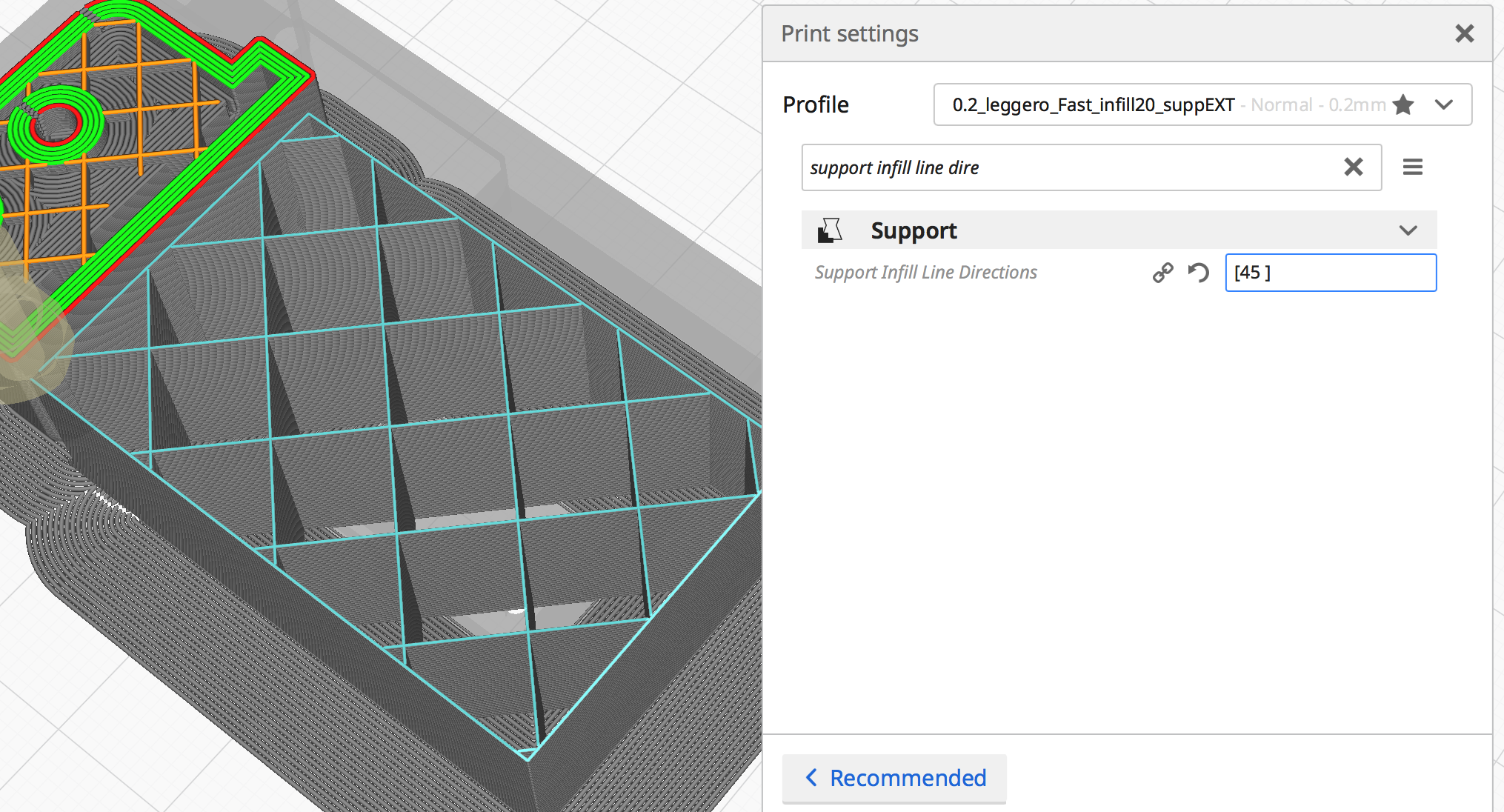Open the profile dropdown arrow
Viewport: 1504px width, 812px height.
1443,105
